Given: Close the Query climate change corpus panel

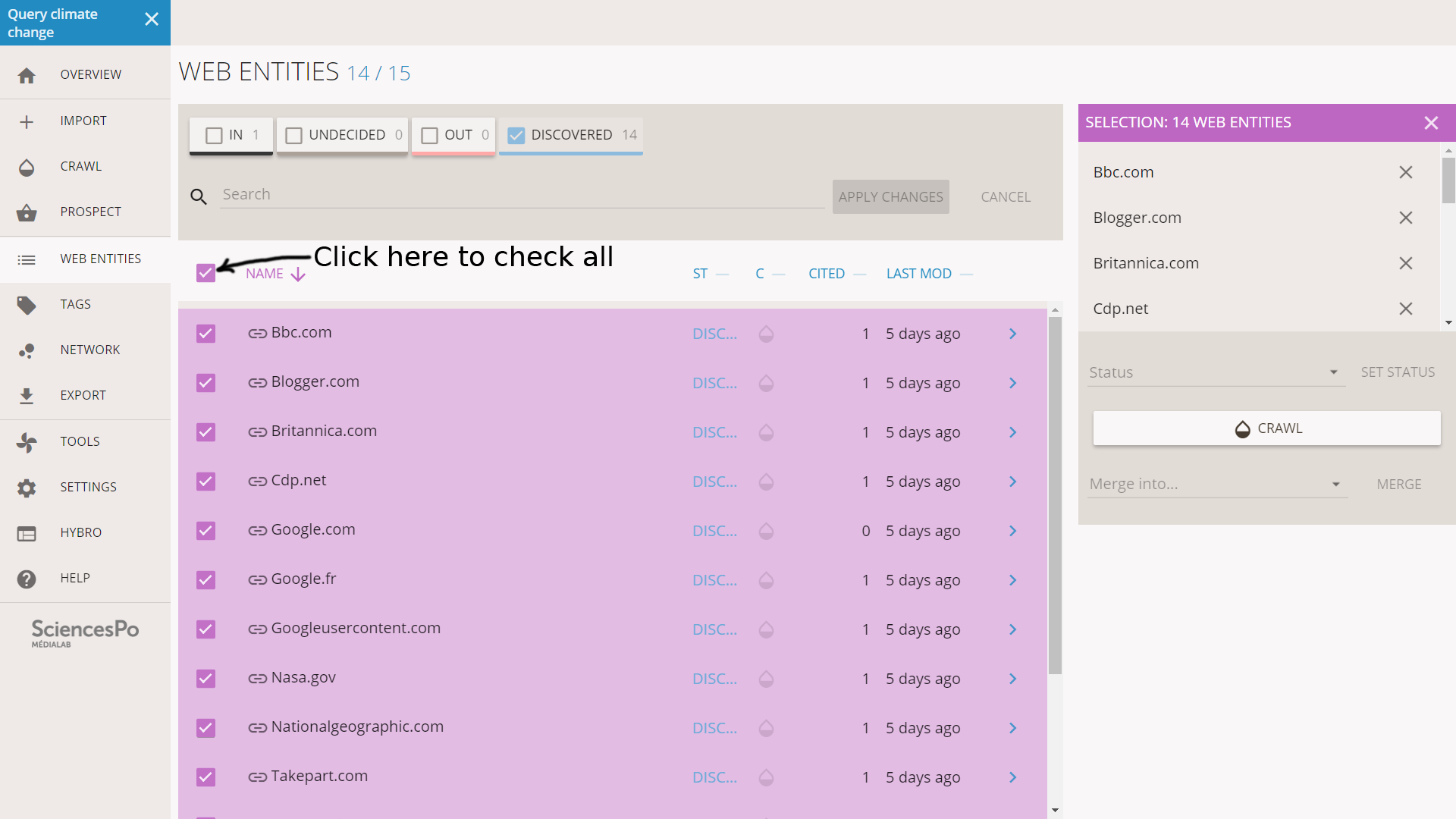Looking at the screenshot, I should [152, 19].
